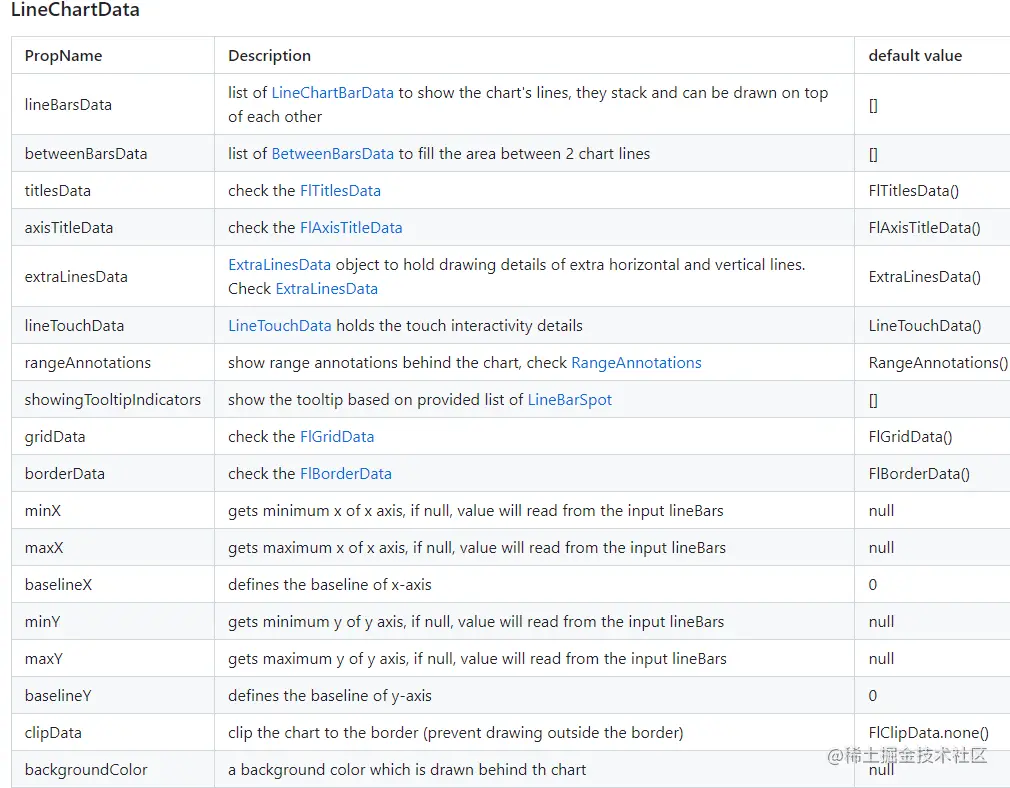Open the FlGridData link
1010x788 pixels.
tap(337, 437)
